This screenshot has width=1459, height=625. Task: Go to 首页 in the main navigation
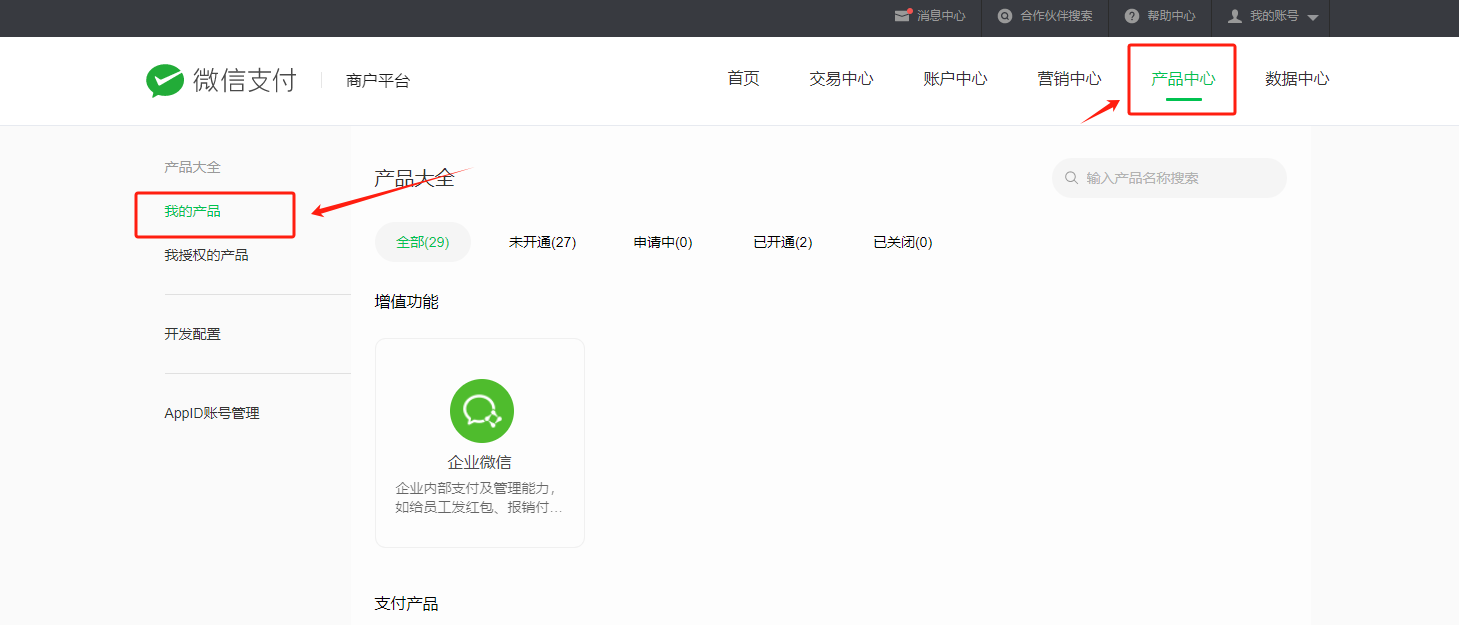[x=743, y=79]
